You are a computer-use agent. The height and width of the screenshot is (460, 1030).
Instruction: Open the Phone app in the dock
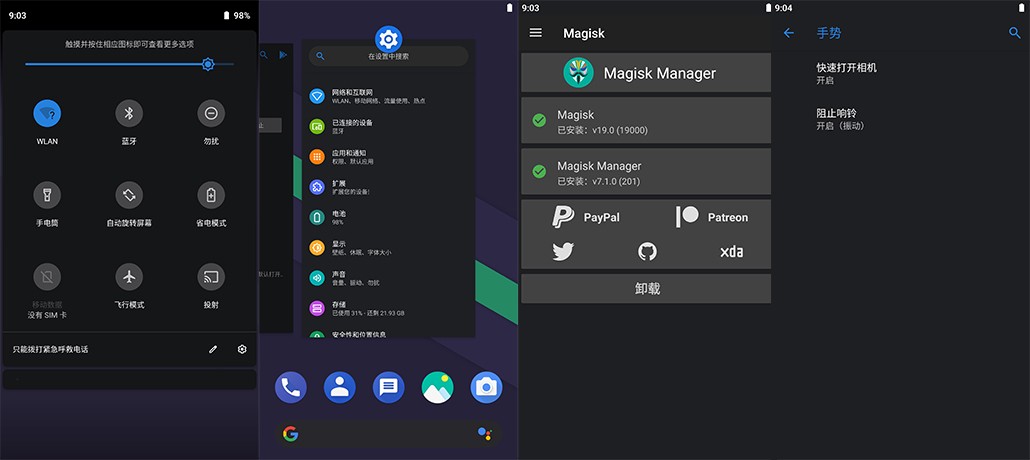coord(290,388)
